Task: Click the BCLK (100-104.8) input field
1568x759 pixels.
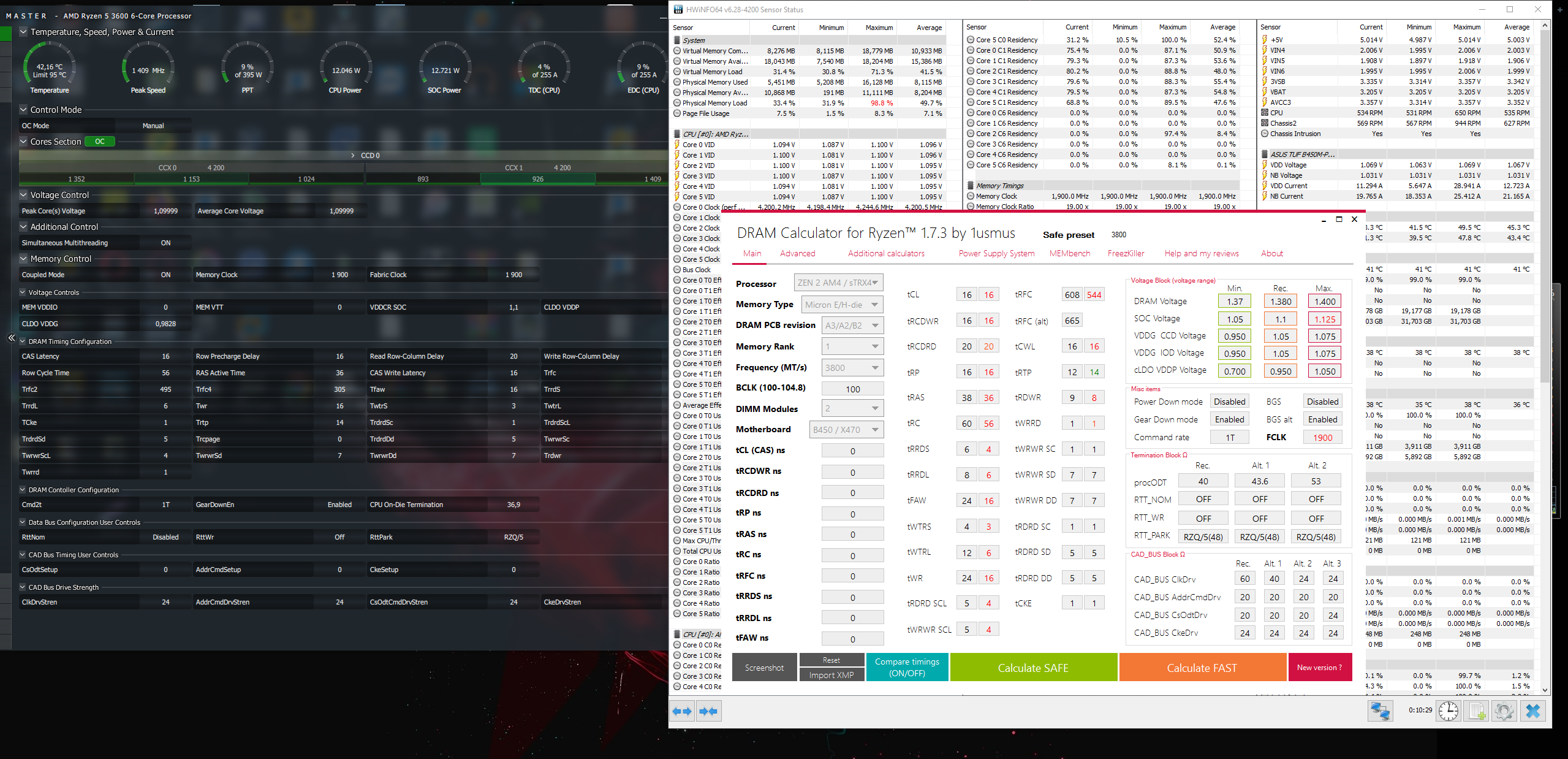Action: (852, 389)
